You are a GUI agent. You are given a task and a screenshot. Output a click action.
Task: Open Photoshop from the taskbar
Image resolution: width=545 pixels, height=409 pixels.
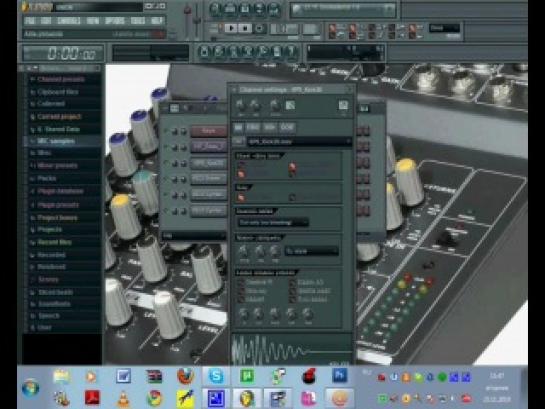[340, 376]
